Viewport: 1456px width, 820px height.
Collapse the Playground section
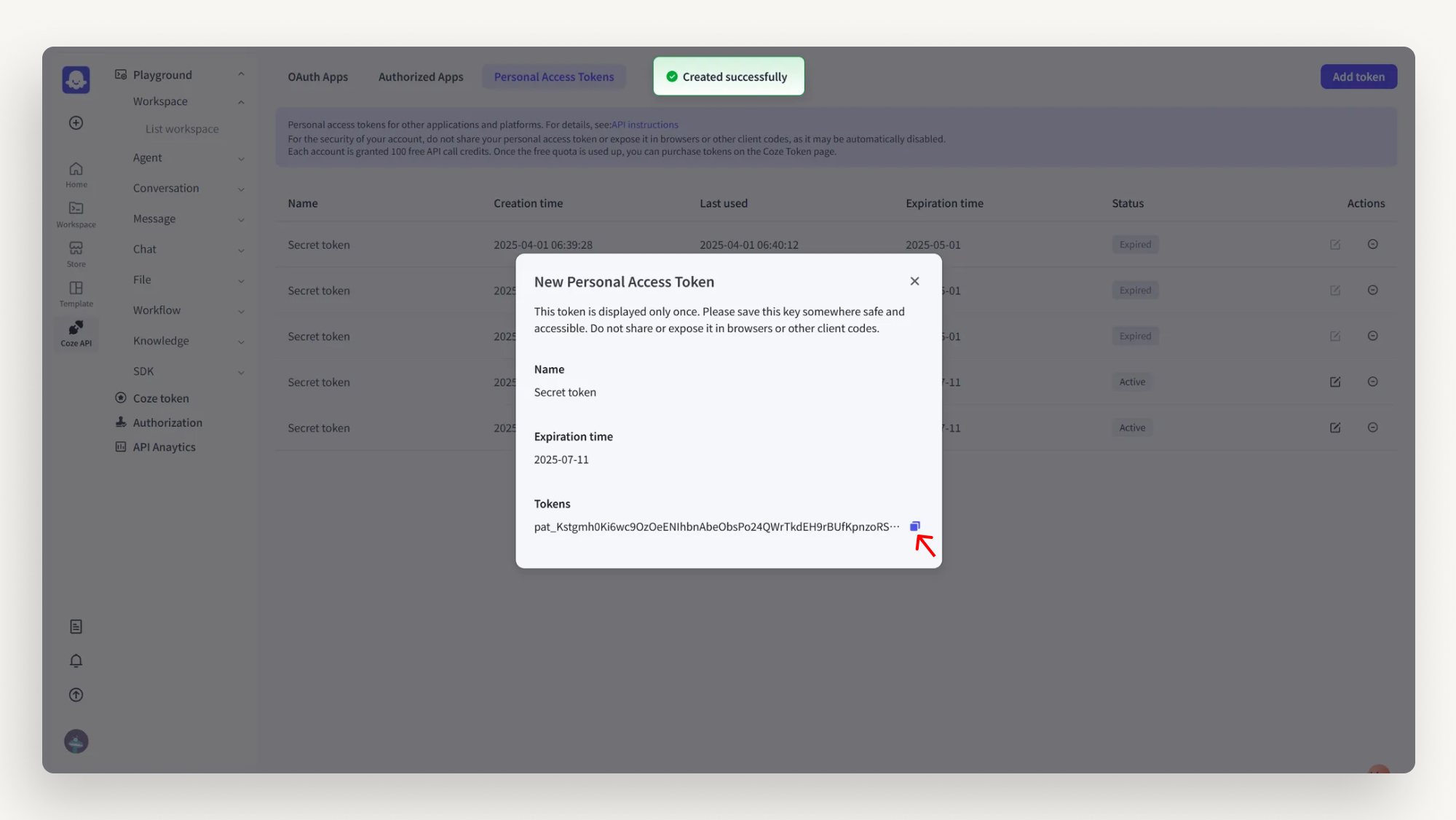tap(241, 74)
